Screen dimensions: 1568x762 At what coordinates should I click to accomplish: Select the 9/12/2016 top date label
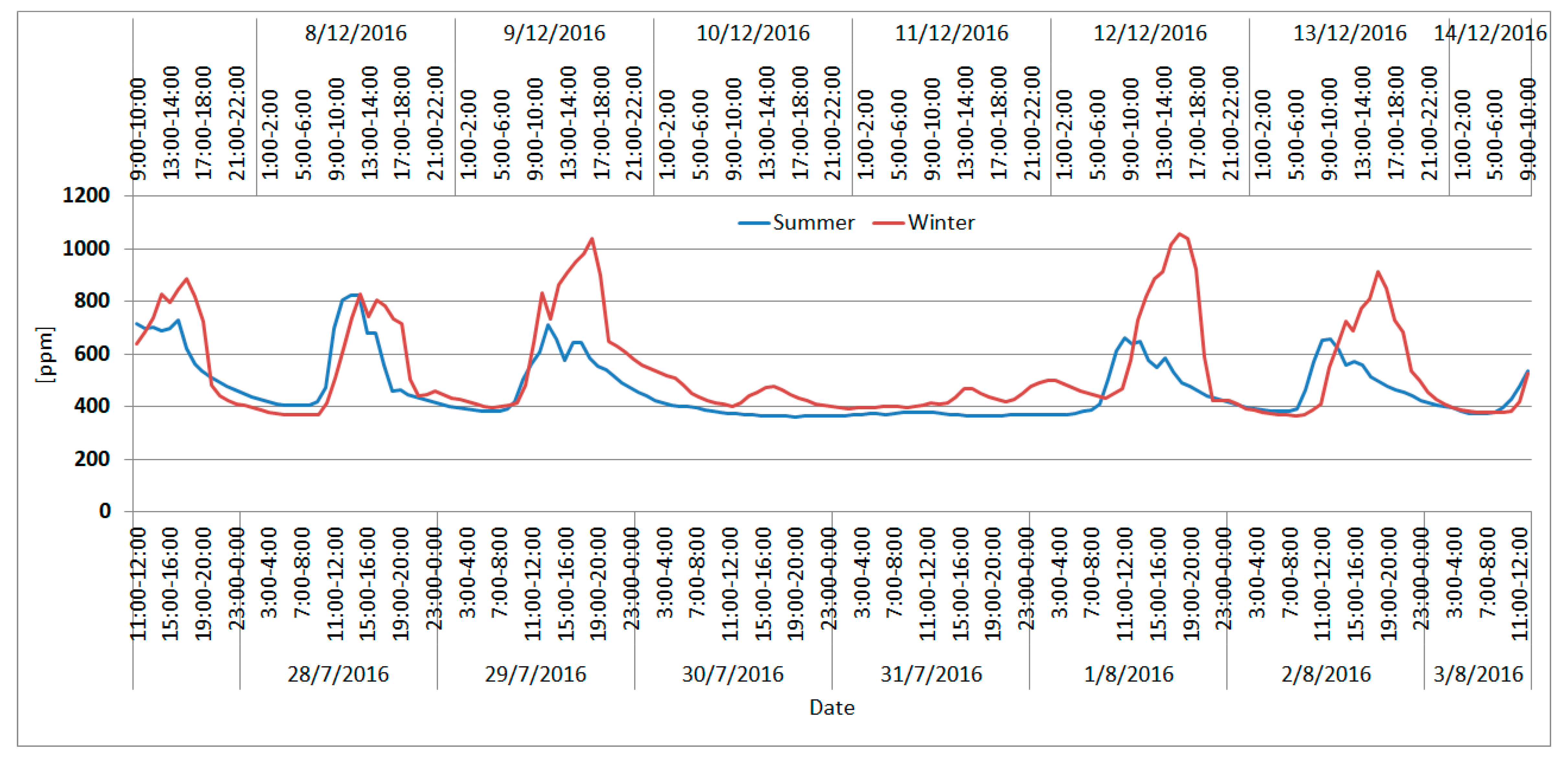(x=554, y=33)
